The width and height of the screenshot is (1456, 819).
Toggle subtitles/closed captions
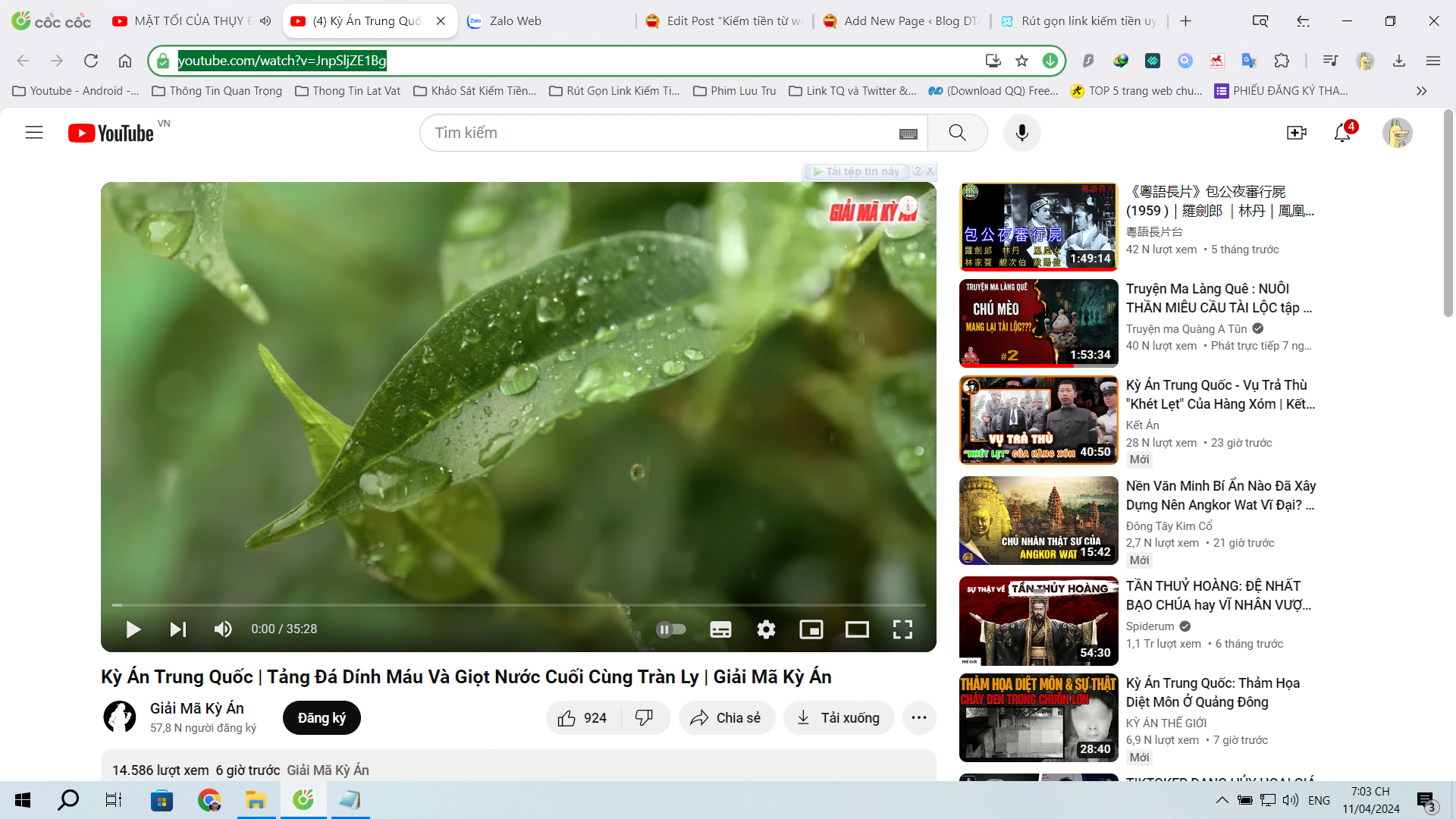[720, 629]
